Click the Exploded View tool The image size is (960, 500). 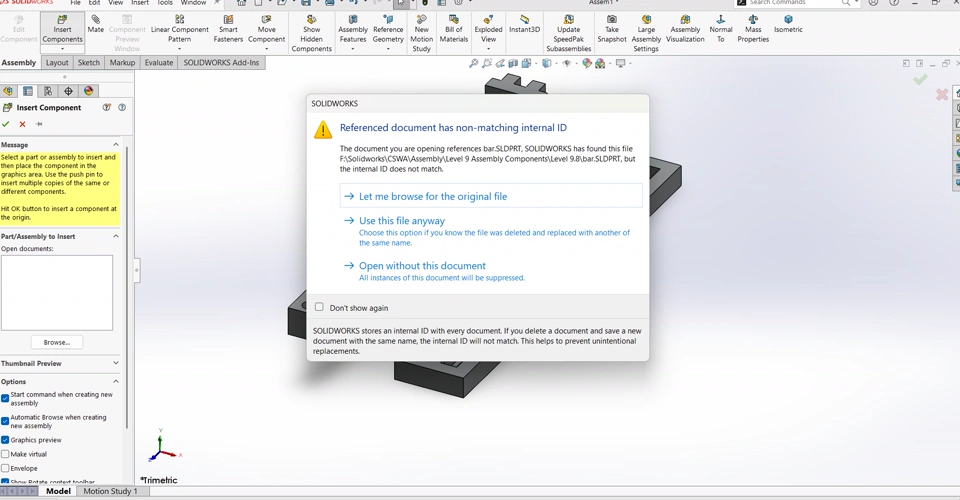click(x=488, y=29)
